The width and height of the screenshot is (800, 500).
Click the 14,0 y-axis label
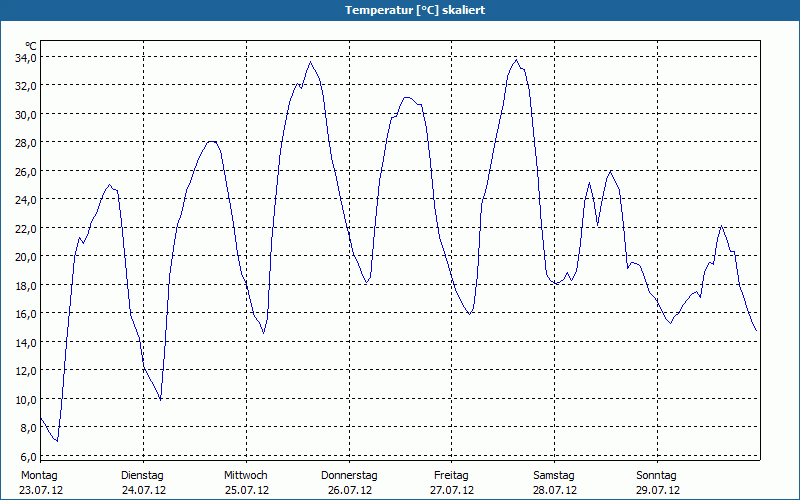[26, 342]
